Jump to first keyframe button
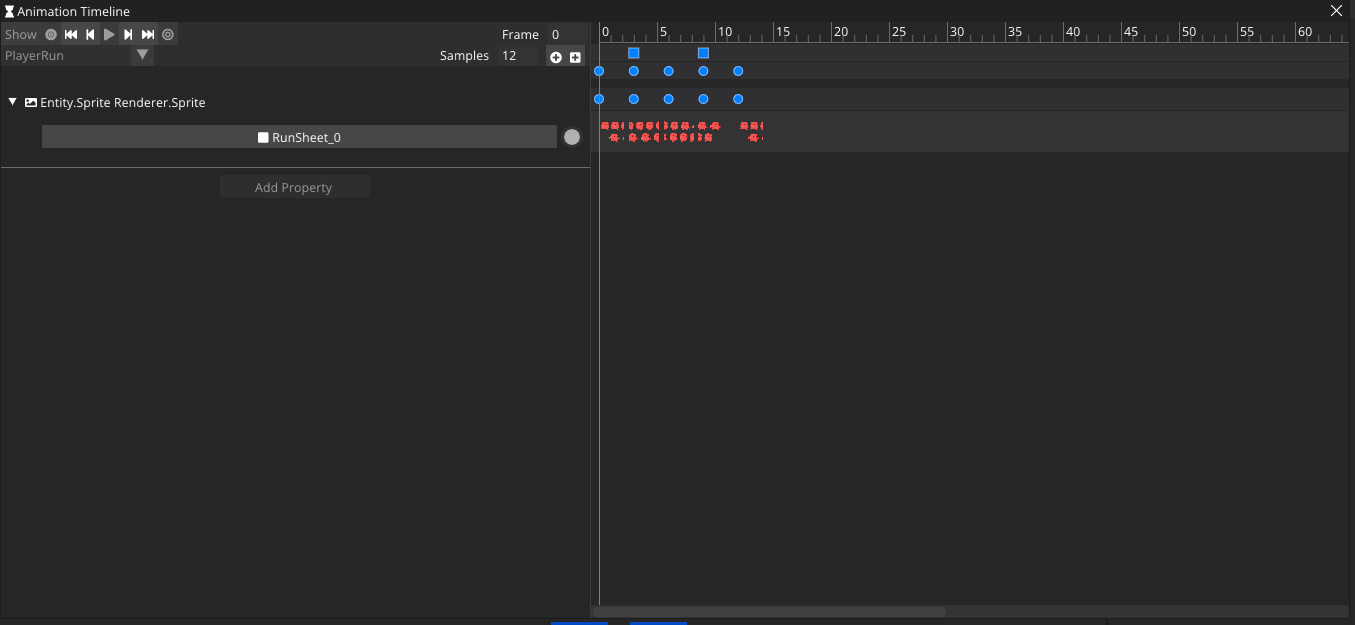The height and width of the screenshot is (625, 1355). click(71, 35)
